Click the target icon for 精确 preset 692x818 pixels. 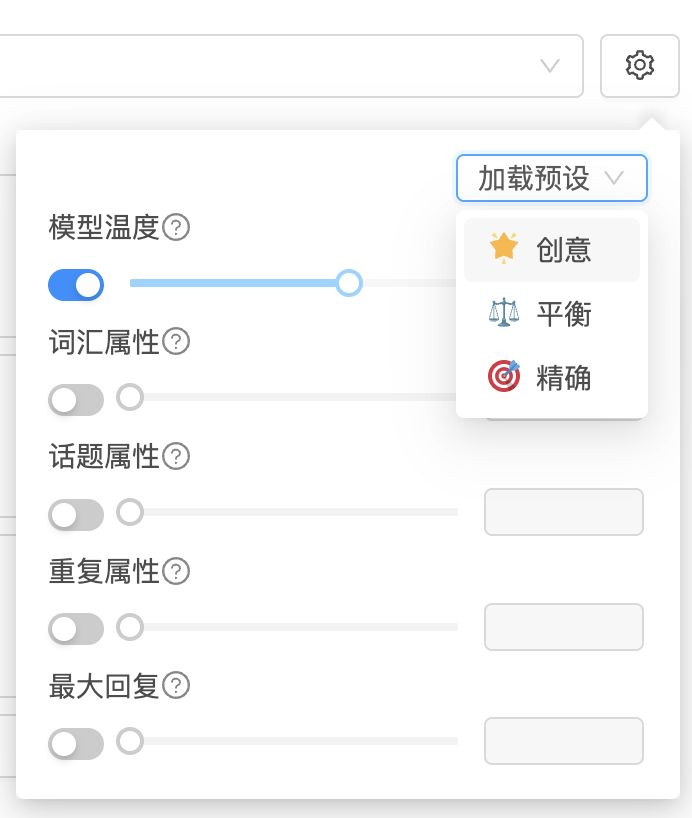504,377
